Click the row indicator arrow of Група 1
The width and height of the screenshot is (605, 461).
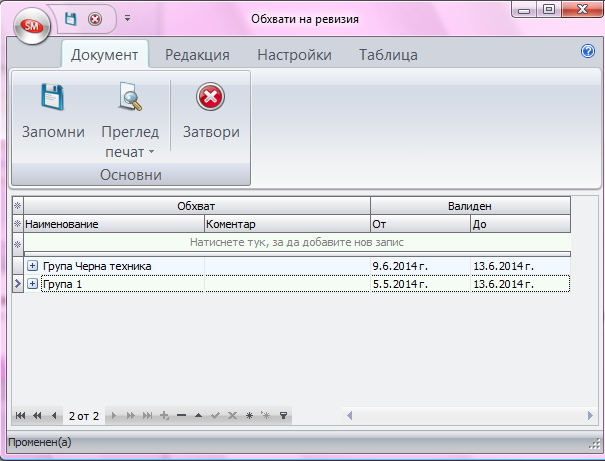click(x=18, y=284)
